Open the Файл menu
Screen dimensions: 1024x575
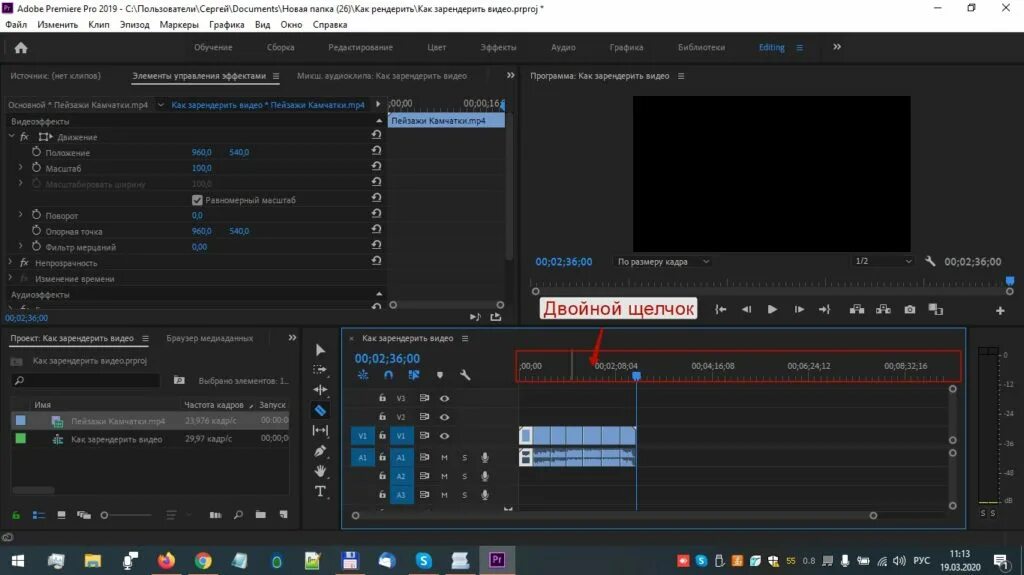(x=16, y=25)
